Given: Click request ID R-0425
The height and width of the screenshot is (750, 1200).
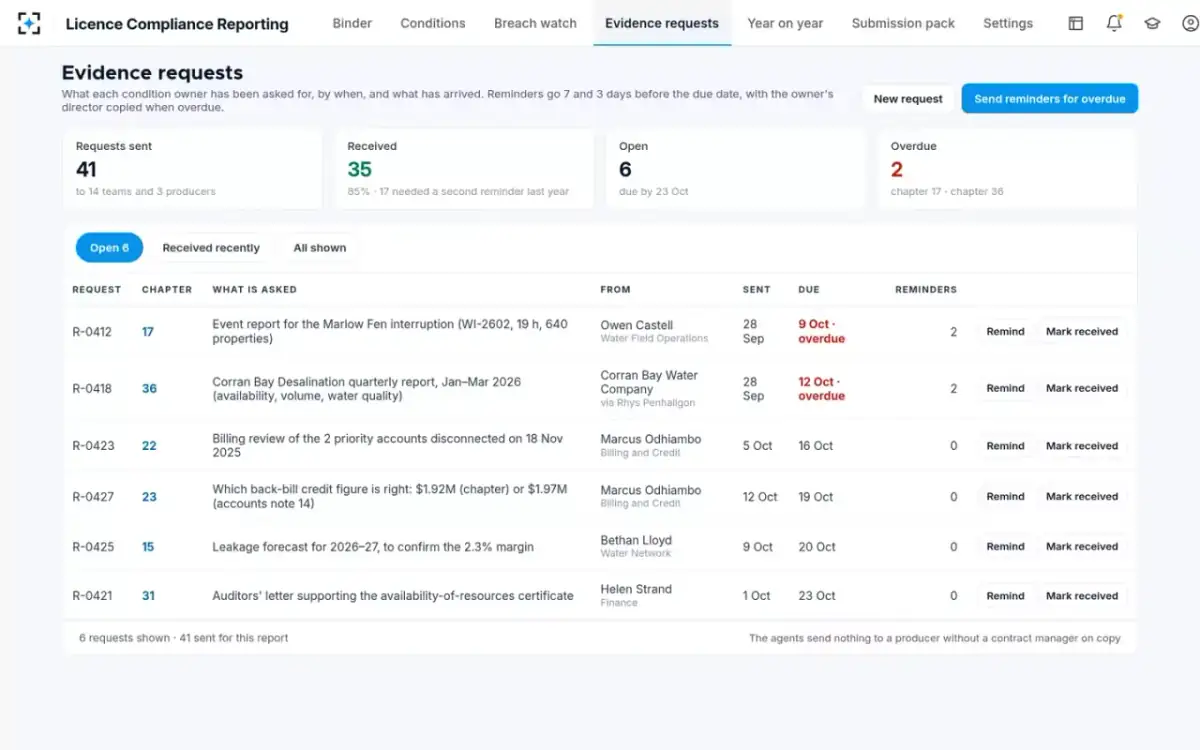Looking at the screenshot, I should pos(93,547).
